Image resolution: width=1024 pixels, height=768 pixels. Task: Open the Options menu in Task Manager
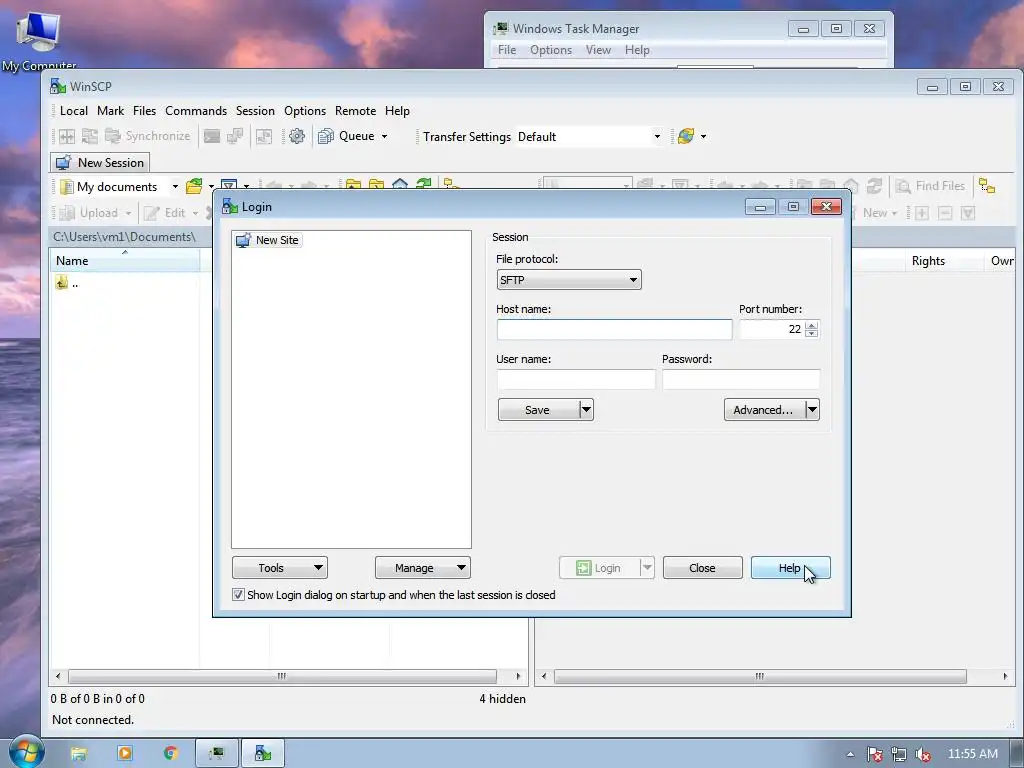click(x=551, y=50)
